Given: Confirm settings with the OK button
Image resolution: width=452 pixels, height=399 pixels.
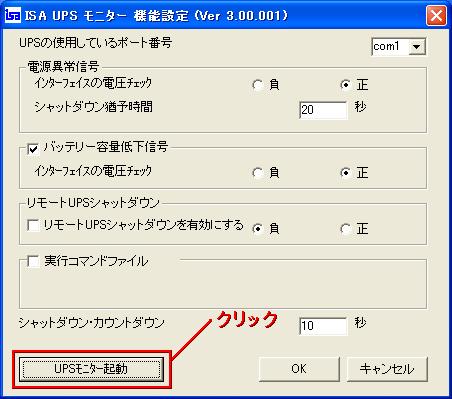Looking at the screenshot, I should (x=299, y=369).
